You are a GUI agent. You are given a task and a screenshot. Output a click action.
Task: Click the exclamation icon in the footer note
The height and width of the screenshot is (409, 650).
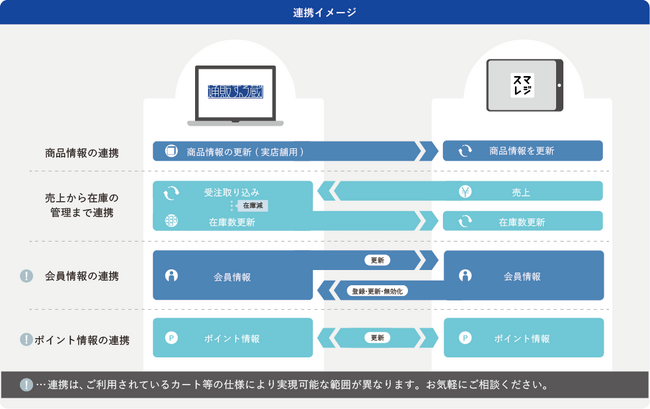26,385
